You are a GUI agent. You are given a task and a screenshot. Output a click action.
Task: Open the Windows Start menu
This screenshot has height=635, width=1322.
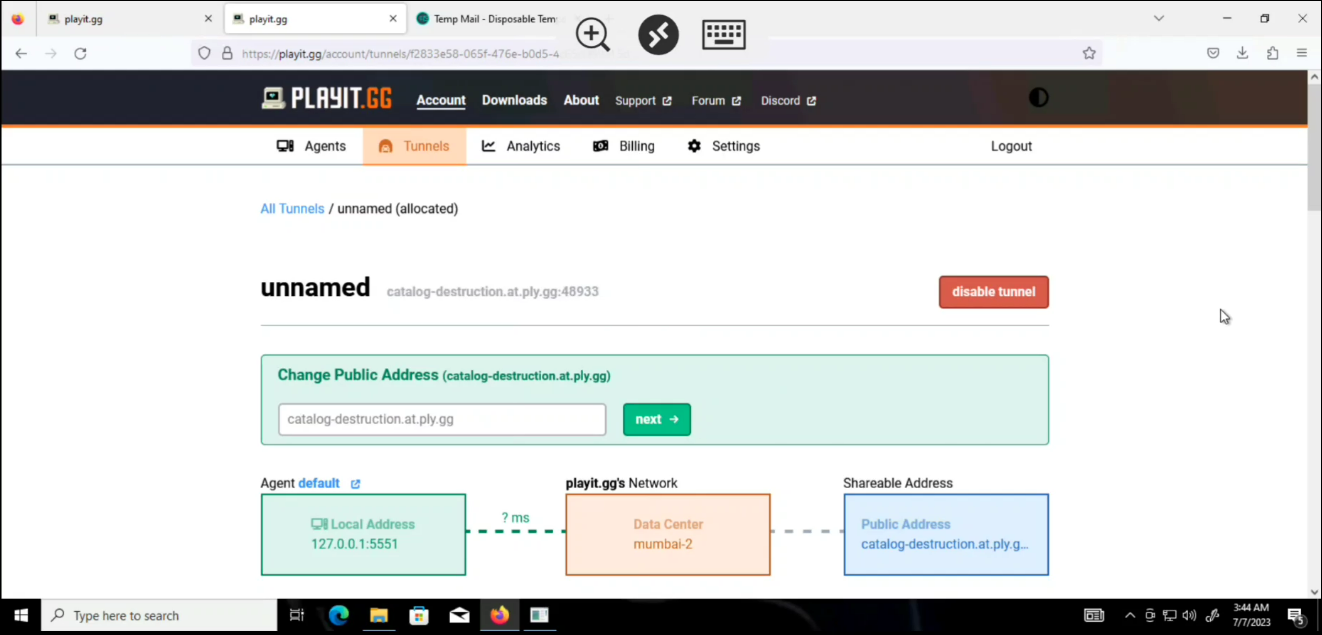pos(20,615)
